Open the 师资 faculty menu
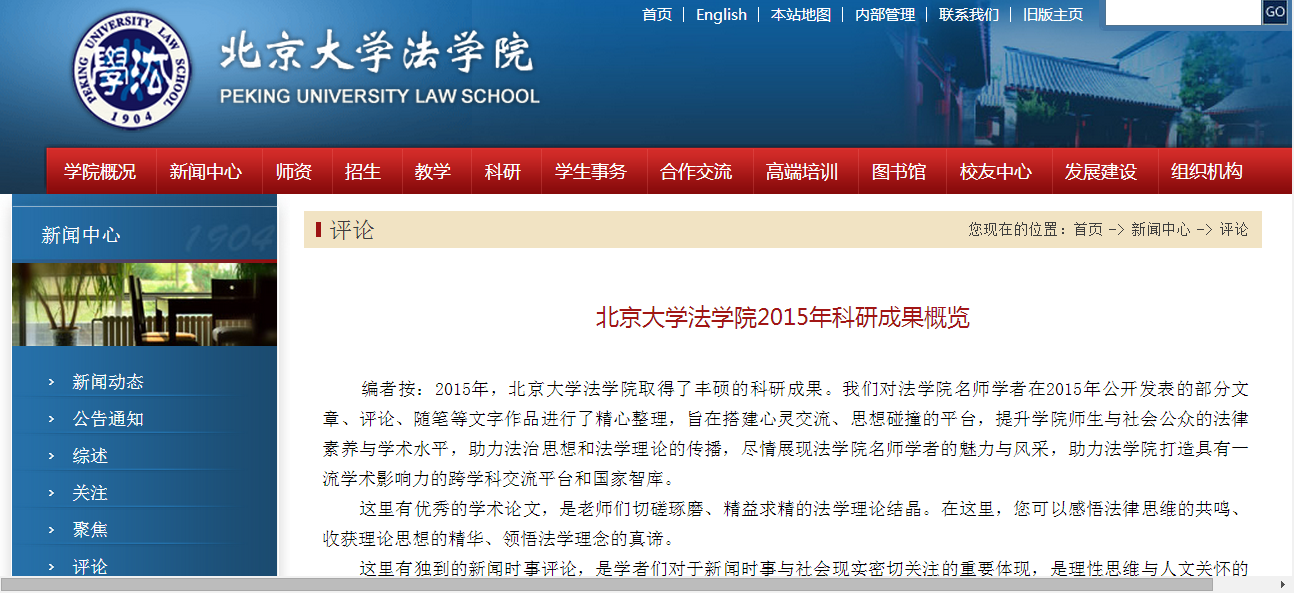 click(x=294, y=171)
